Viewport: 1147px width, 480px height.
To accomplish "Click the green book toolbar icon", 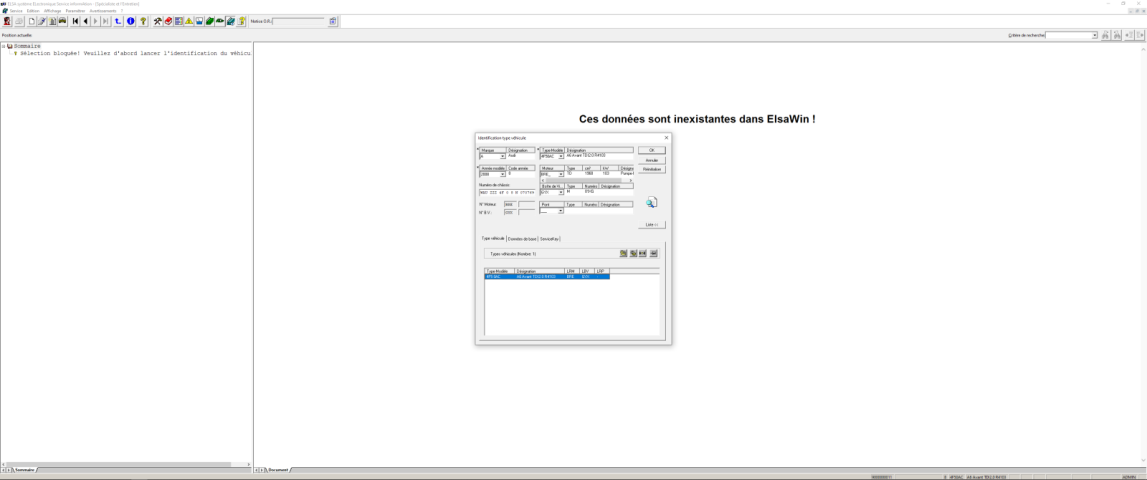I will (x=209, y=21).
